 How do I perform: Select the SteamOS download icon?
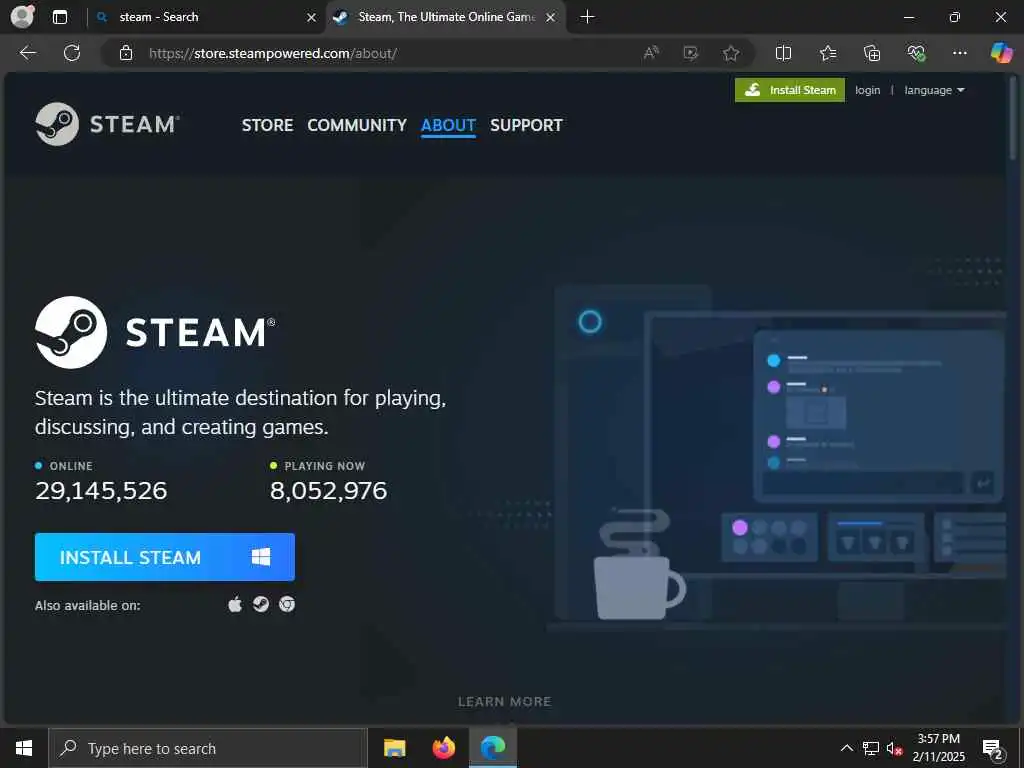261,605
